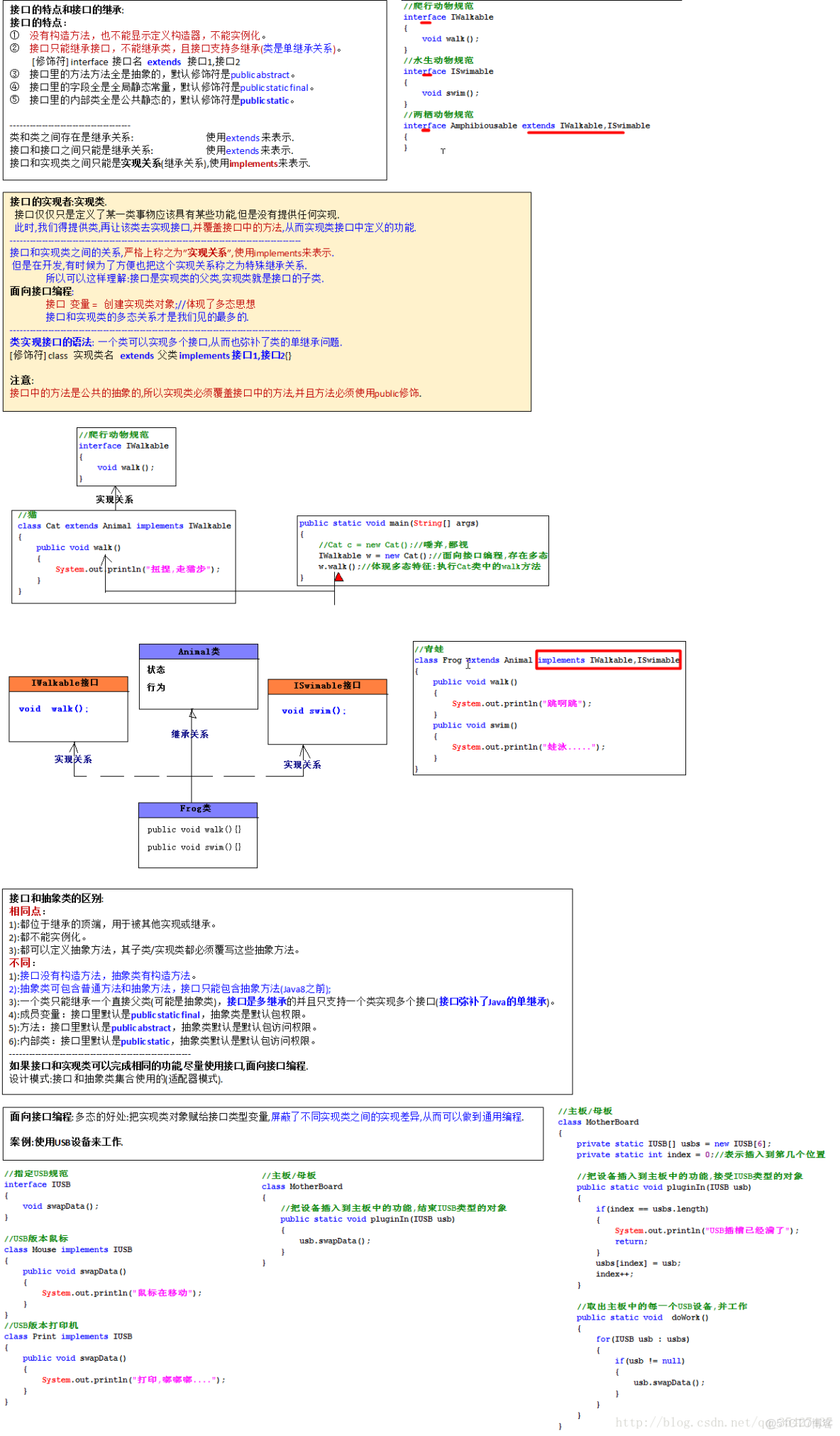Click '行为' in the Animal类 box
The height and width of the screenshot is (1436, 840).
156,687
